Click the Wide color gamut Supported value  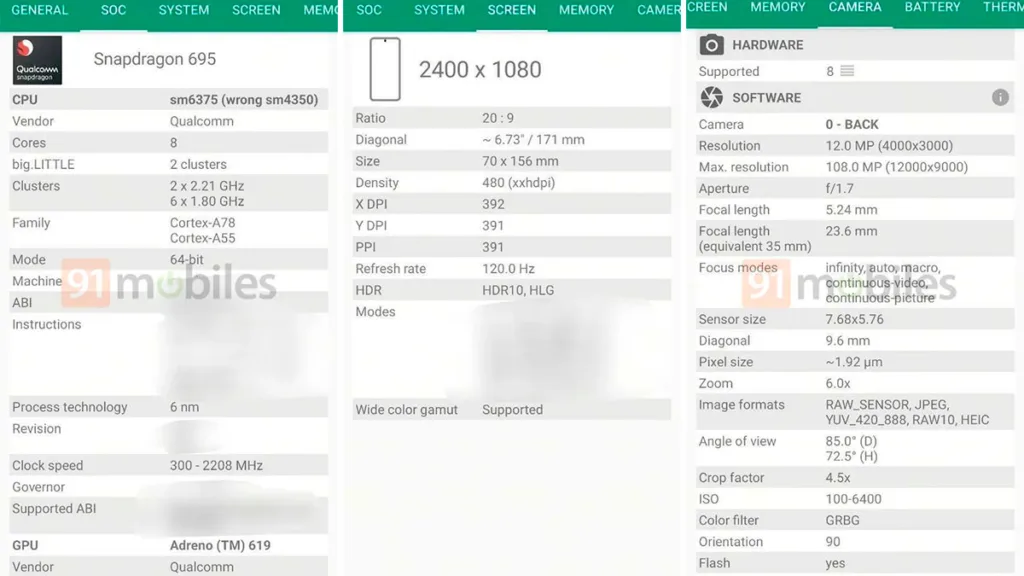click(513, 409)
